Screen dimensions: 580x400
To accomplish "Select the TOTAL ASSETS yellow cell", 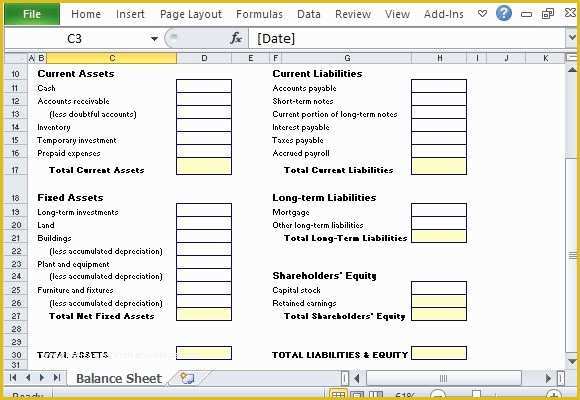I will pos(204,353).
